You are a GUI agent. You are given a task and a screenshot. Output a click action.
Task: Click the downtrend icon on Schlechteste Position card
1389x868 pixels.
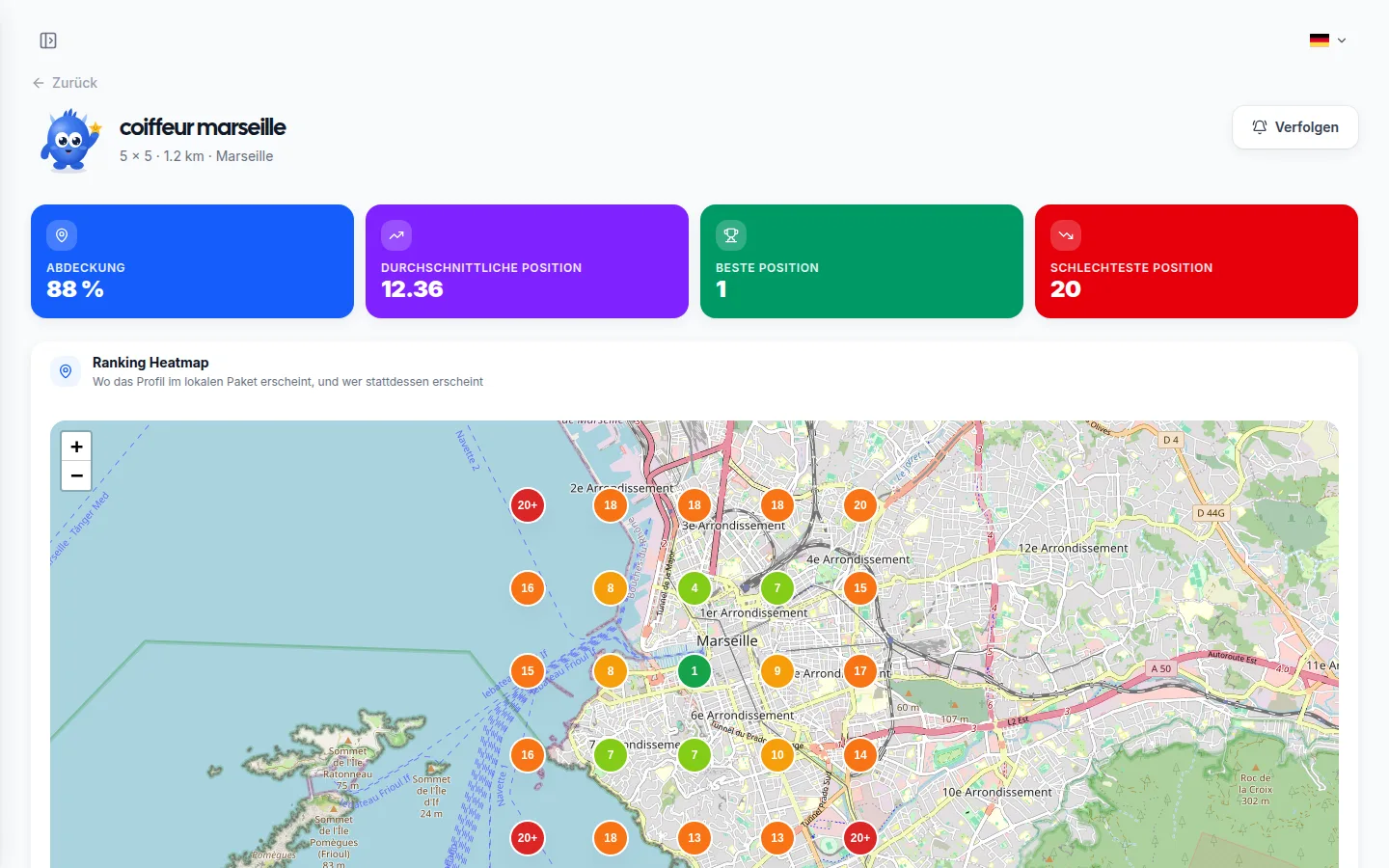(1066, 235)
